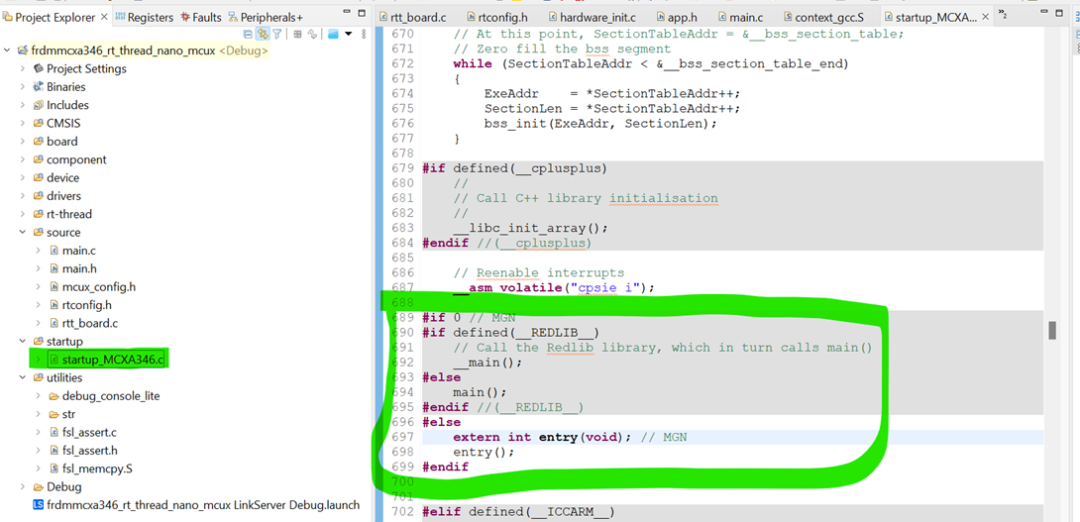Open the View Menu three-dots icon

363,34
